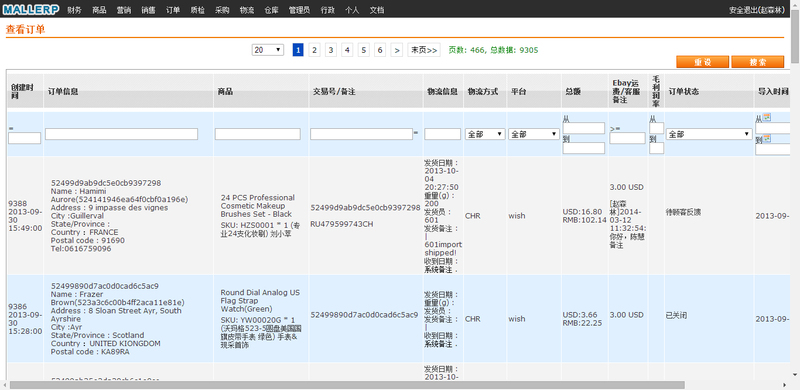800x390 pixels.
Task: Focus the 总额 从 (from) input
Action: (x=584, y=128)
